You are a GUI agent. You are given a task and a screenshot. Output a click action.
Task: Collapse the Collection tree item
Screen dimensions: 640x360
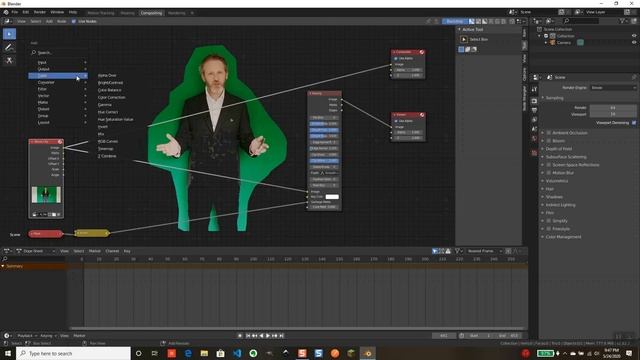(x=540, y=36)
